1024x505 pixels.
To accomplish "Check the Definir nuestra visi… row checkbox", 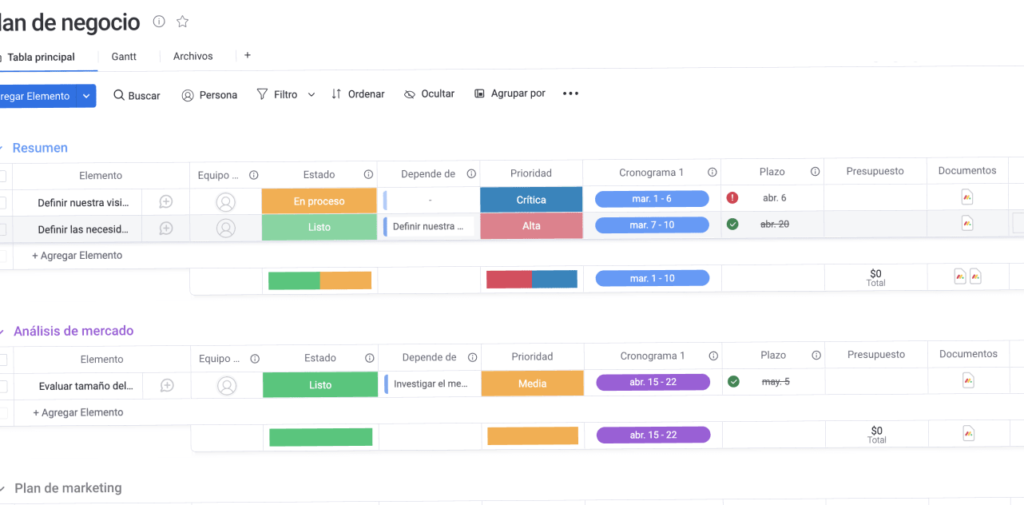I will coord(3,202).
